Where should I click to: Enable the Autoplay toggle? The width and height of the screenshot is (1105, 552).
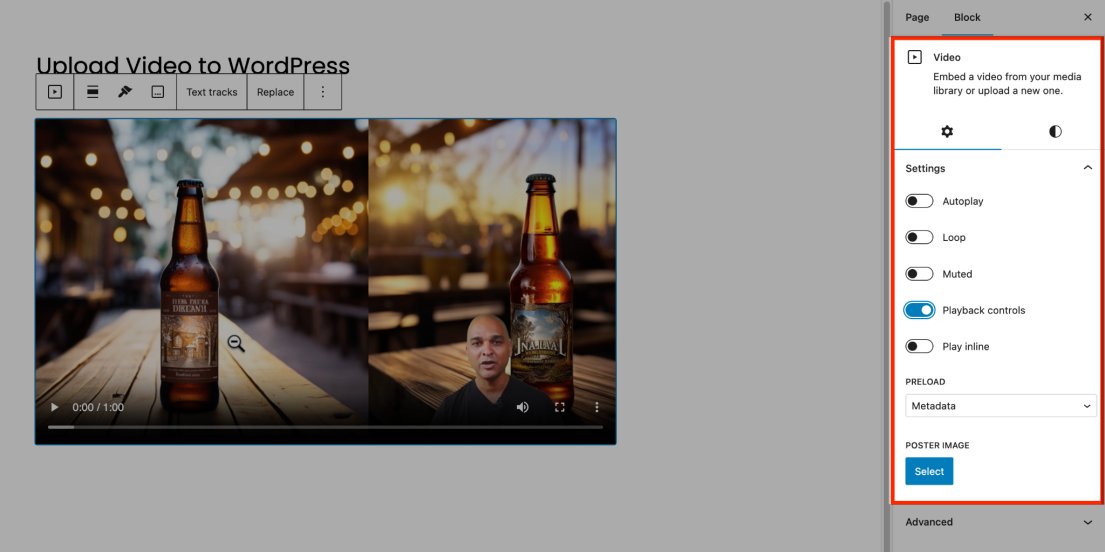pos(919,201)
